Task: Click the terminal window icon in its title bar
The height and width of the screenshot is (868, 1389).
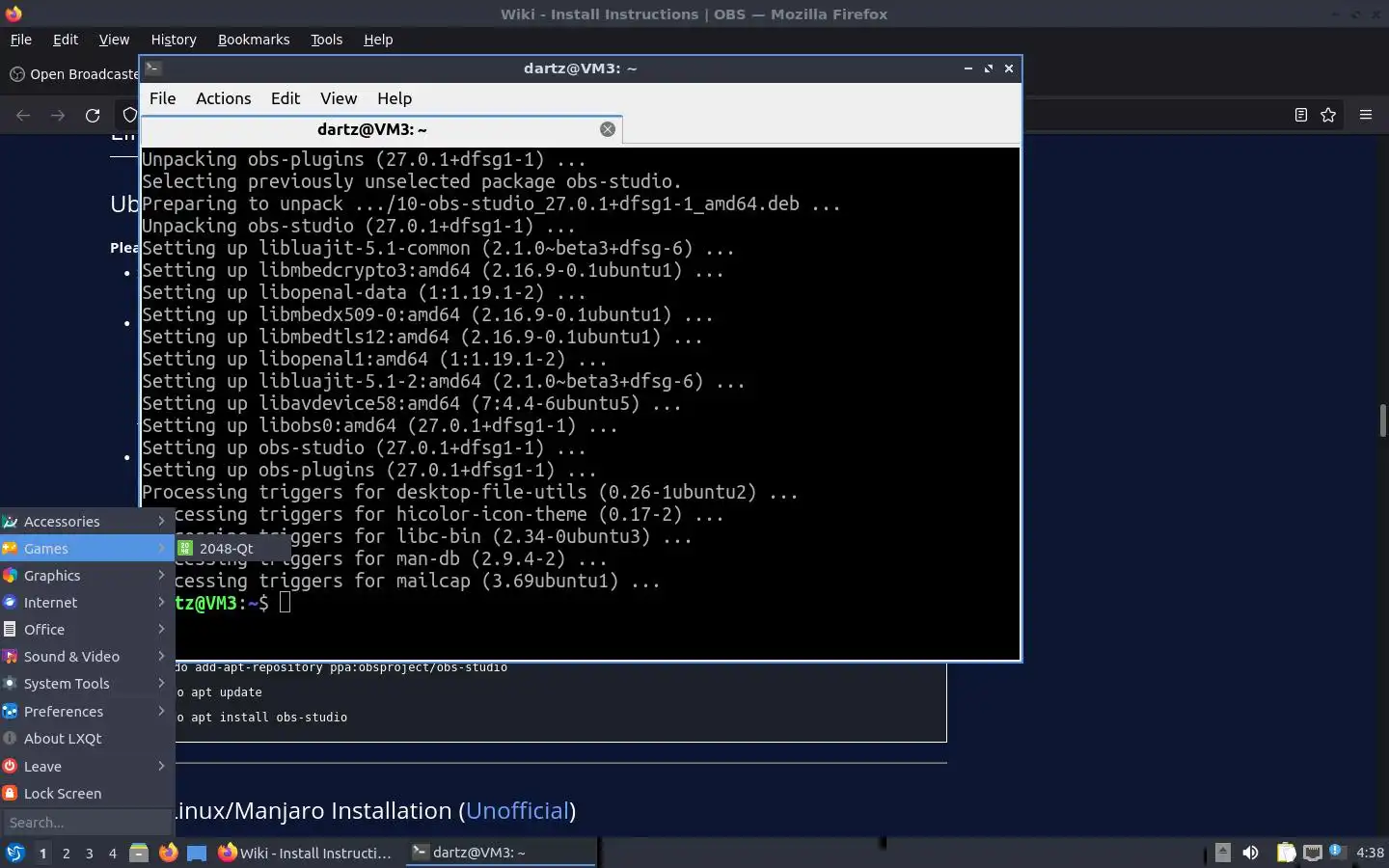Action: point(153,68)
